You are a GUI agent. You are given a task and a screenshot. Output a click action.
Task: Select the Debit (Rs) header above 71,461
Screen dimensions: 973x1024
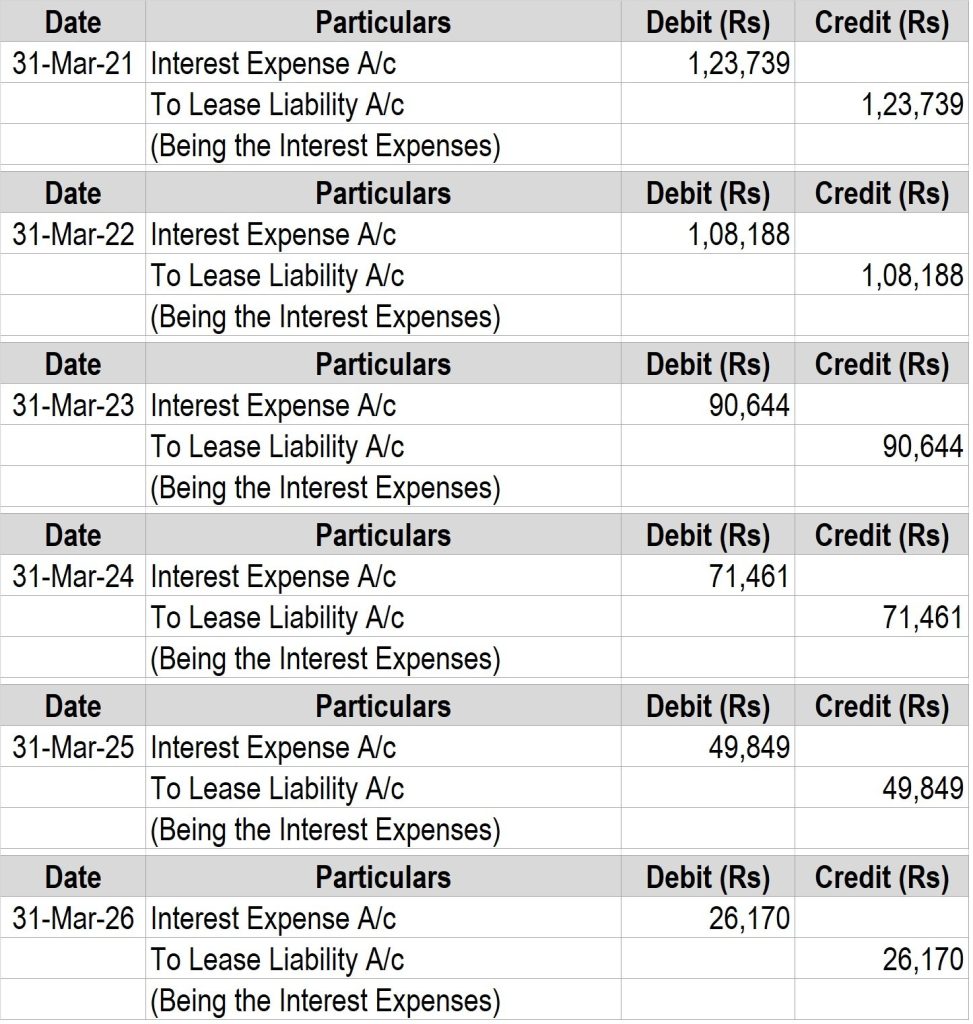coord(708,535)
